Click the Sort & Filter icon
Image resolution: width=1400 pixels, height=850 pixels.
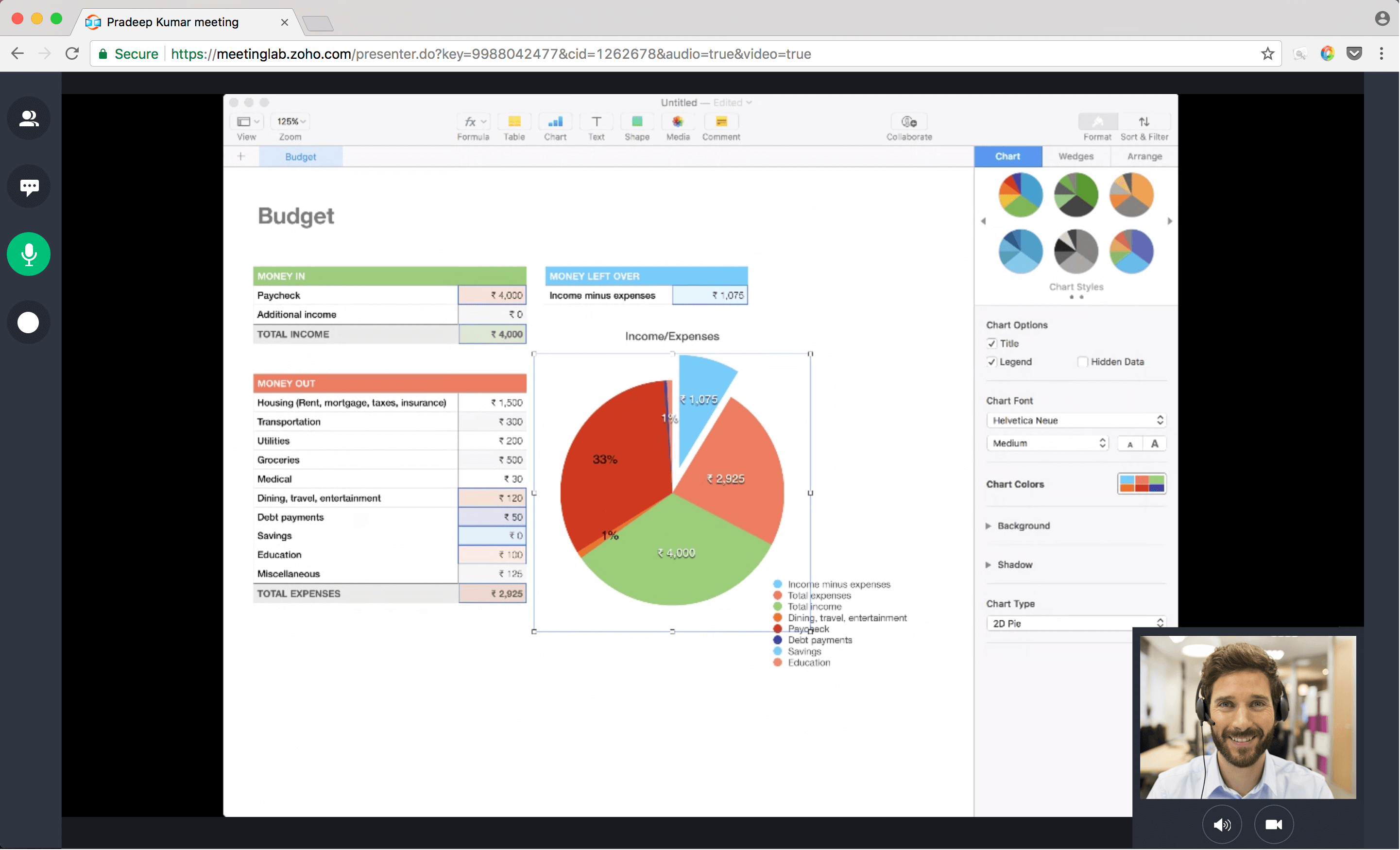[x=1144, y=121]
